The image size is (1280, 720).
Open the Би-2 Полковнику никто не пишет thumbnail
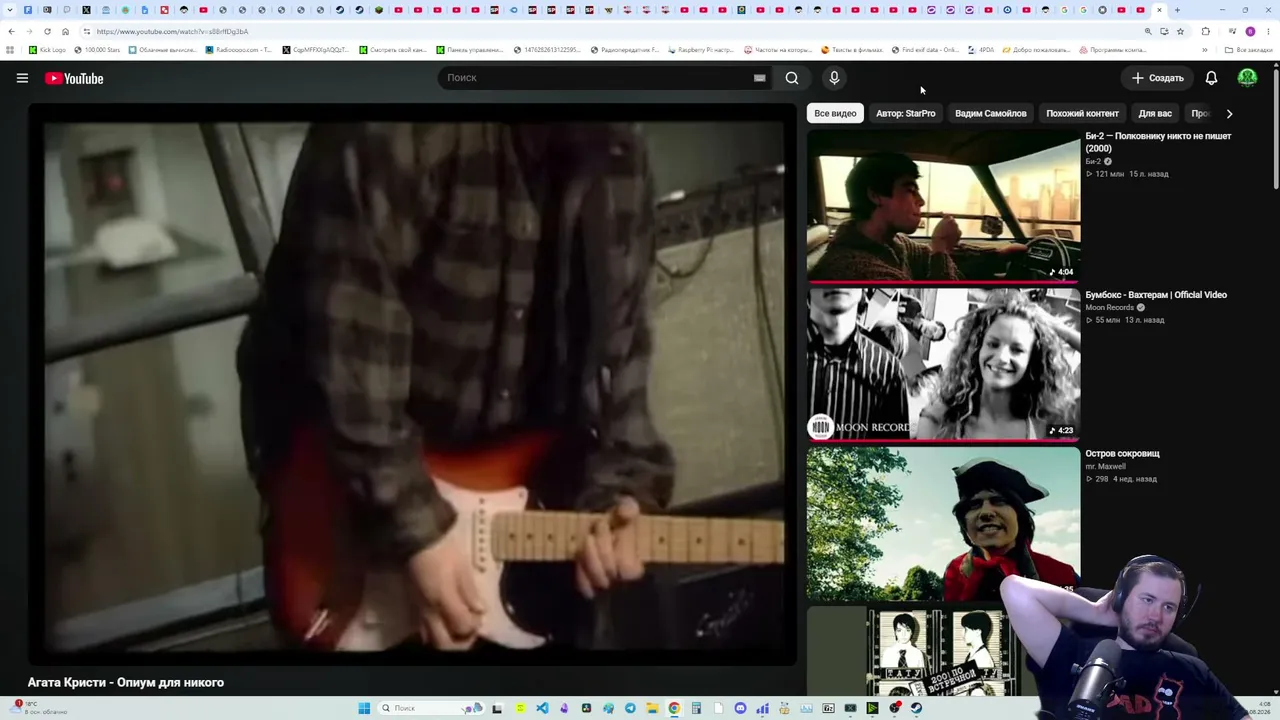click(944, 207)
